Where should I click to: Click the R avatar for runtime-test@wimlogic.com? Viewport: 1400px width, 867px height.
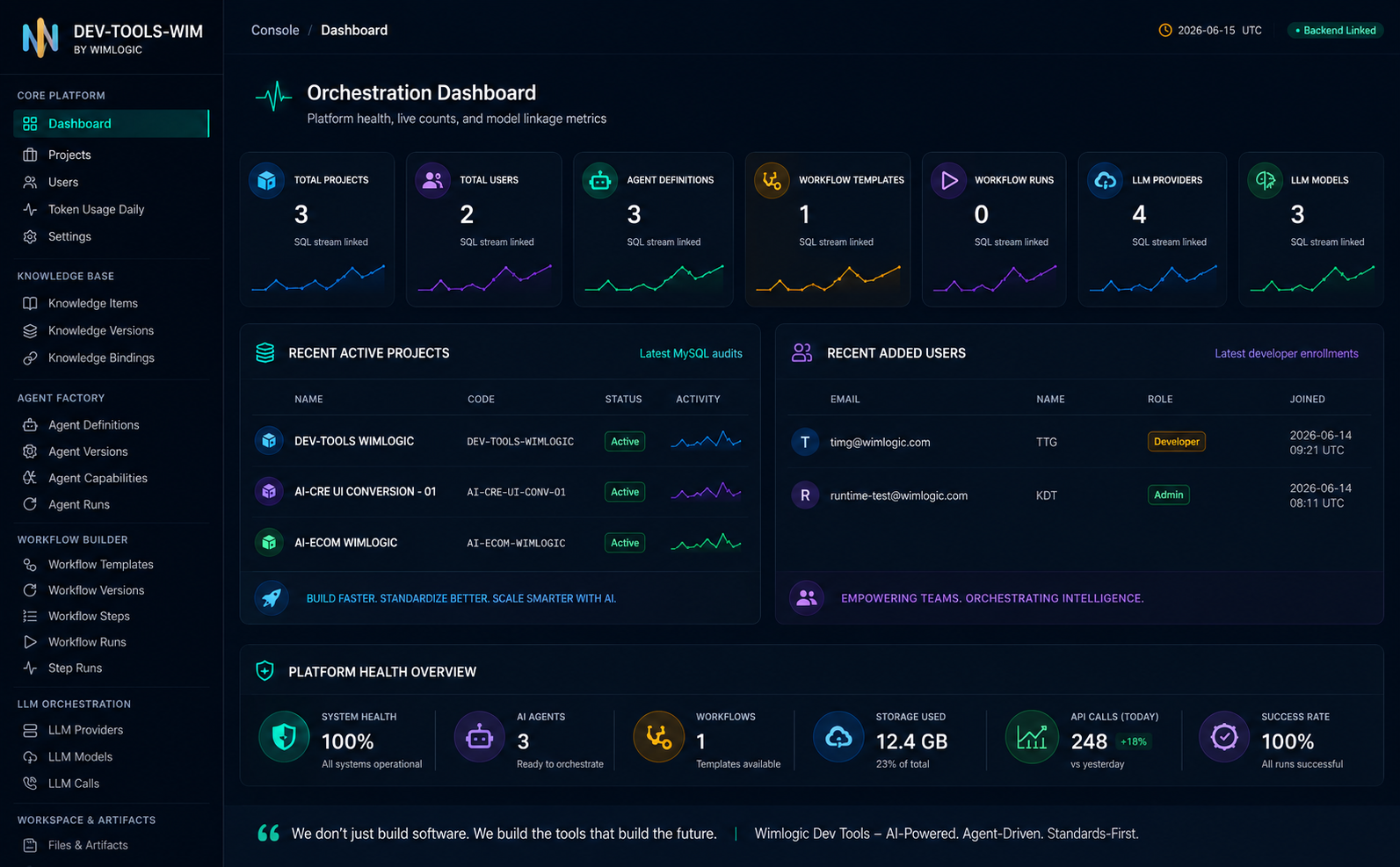pos(805,495)
